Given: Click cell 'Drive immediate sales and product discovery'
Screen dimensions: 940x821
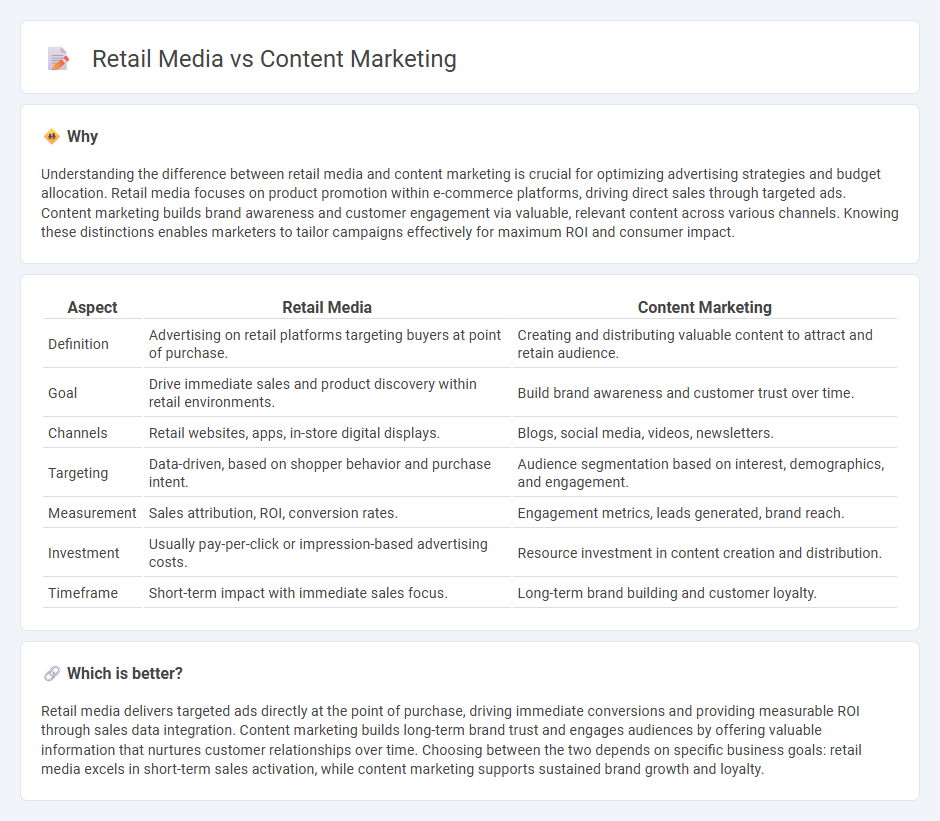Looking at the screenshot, I should click(327, 393).
